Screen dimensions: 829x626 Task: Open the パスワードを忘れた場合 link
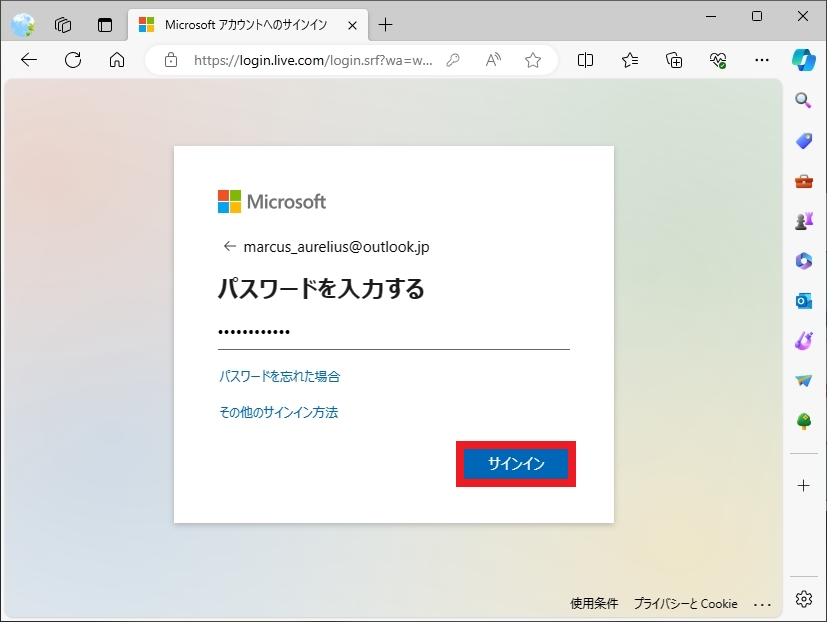pyautogui.click(x=280, y=377)
